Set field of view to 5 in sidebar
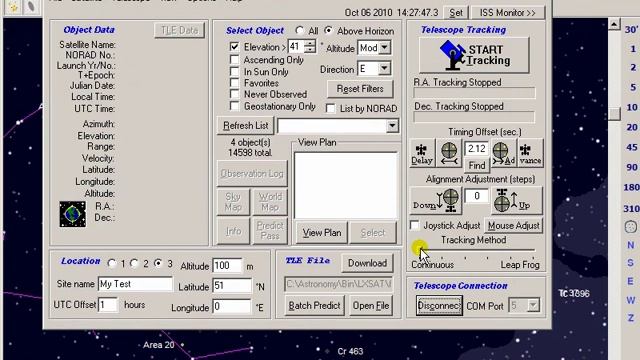640x360 pixels. coord(633,87)
